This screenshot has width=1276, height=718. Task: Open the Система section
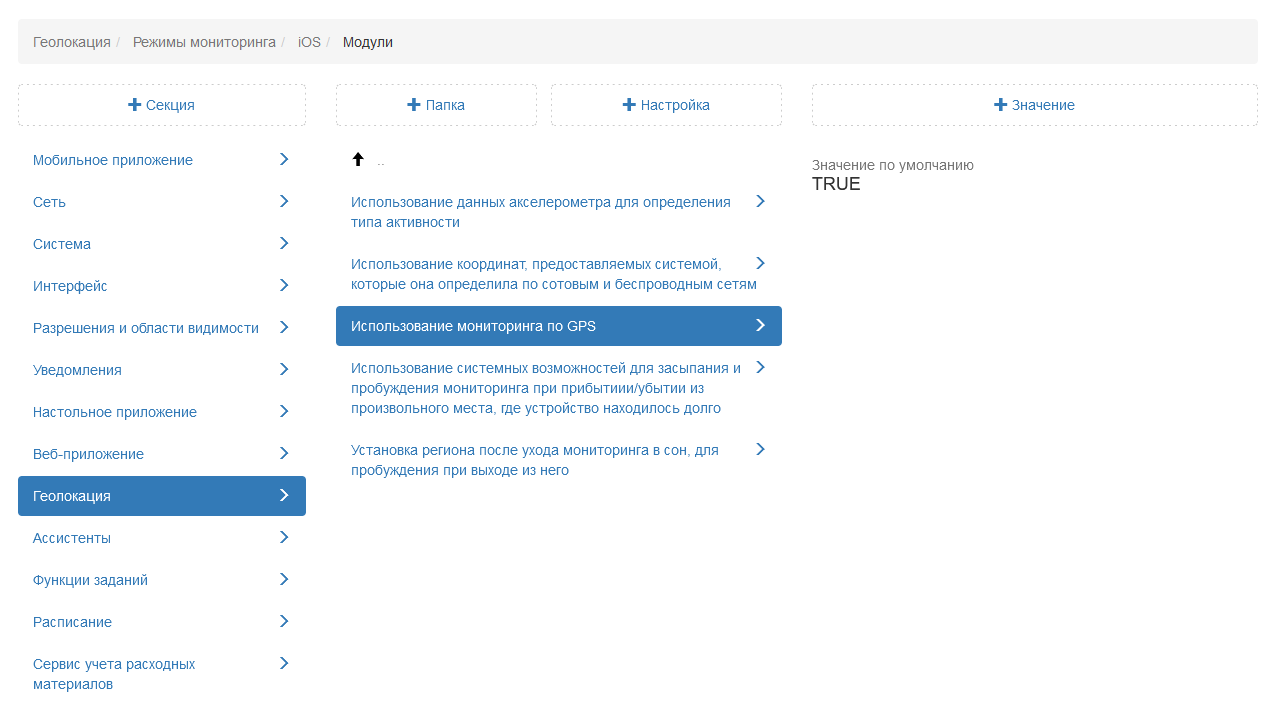click(x=62, y=244)
